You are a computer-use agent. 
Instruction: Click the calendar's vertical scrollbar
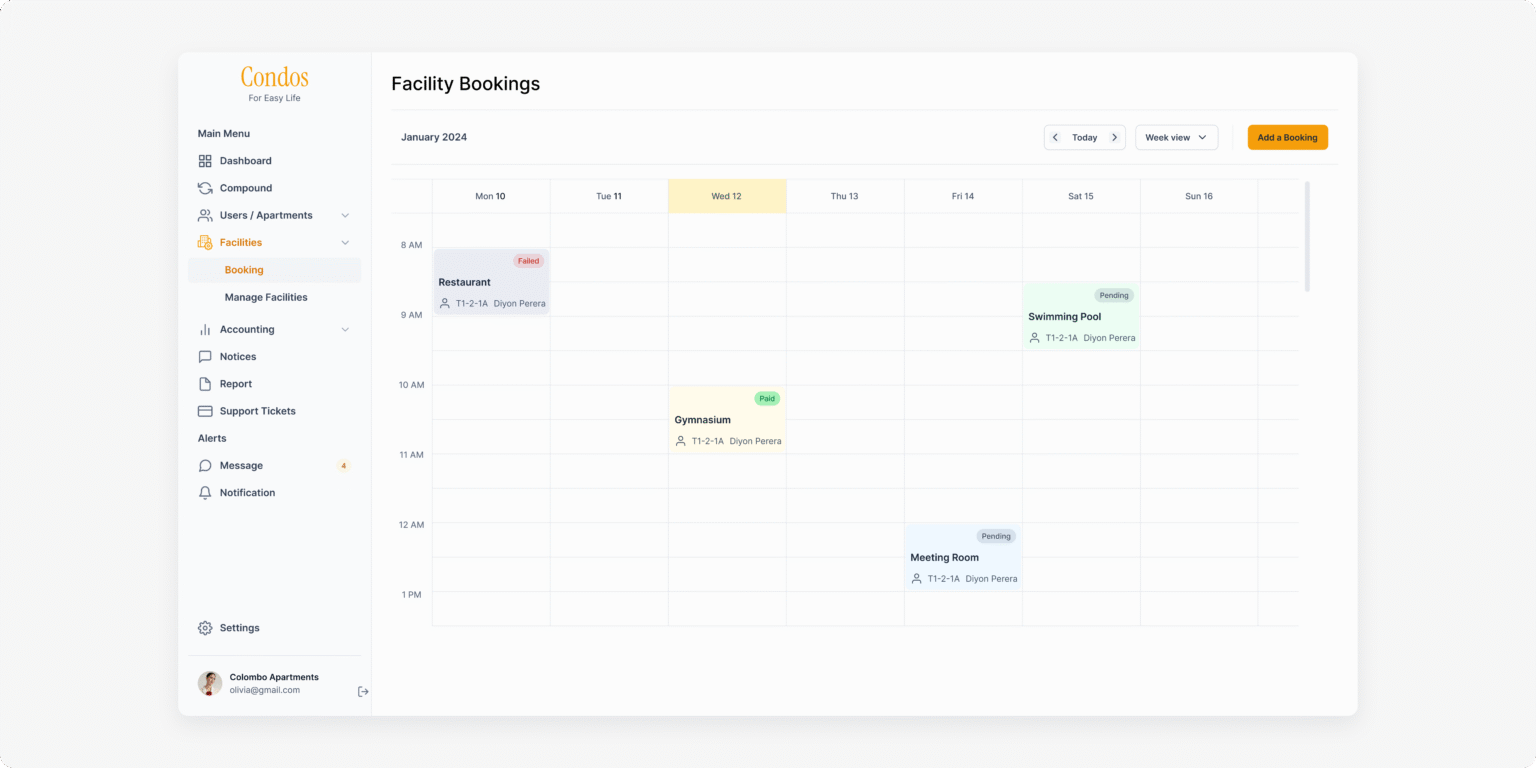pyautogui.click(x=1307, y=237)
